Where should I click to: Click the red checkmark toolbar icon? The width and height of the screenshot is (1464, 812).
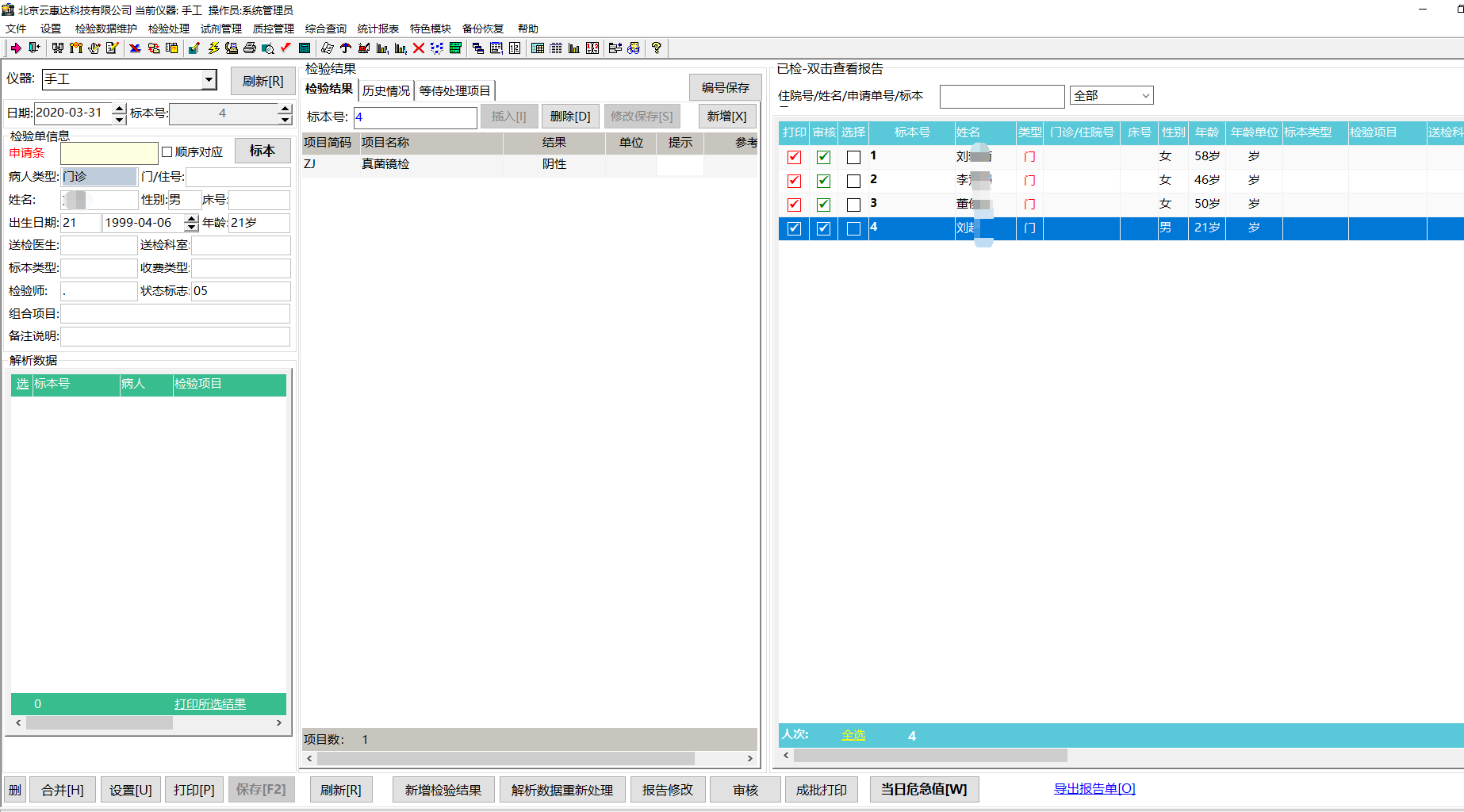[286, 48]
